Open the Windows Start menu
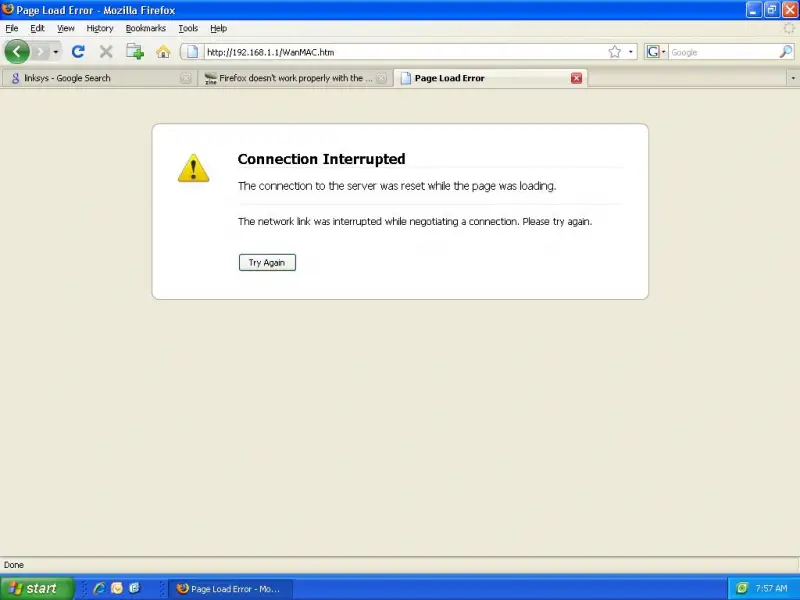The width and height of the screenshot is (800, 600). point(37,588)
